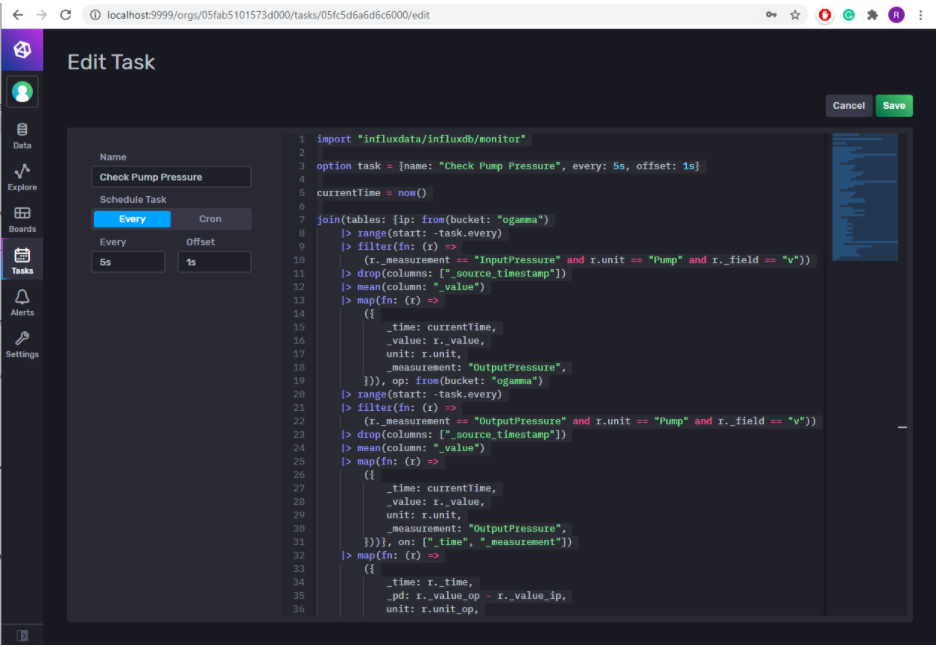
Task: Save the Check Pump Pressure task
Action: click(893, 104)
